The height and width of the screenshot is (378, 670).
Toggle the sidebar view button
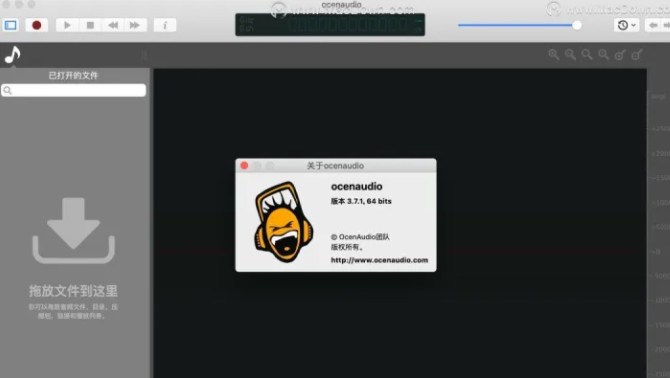(11, 25)
